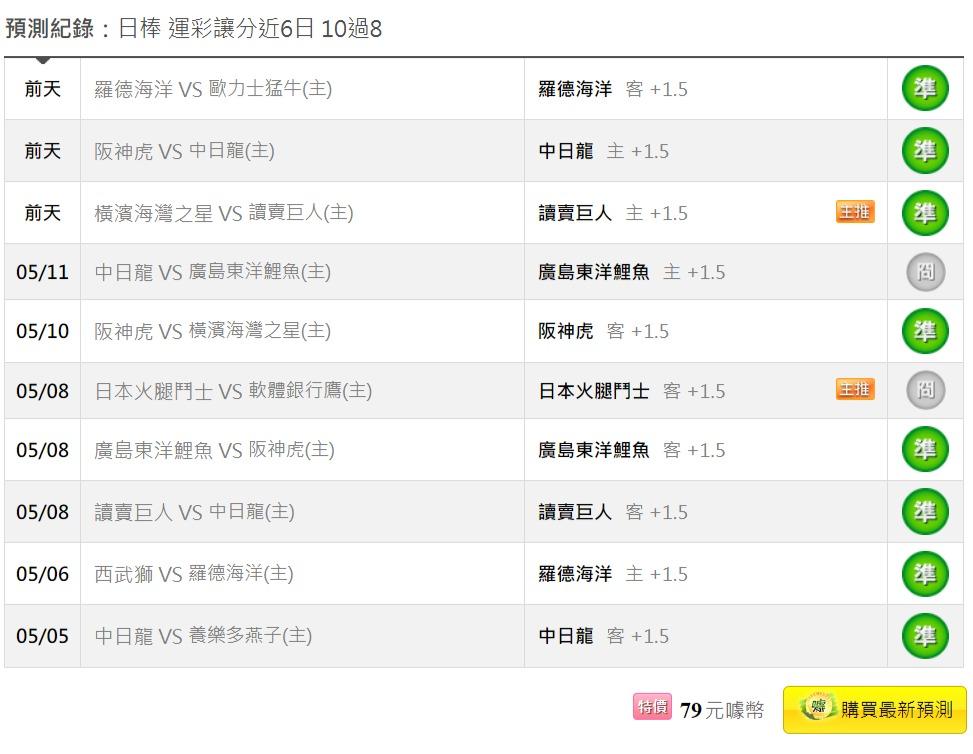Click 主推 badge on 日本火腿鬥士 row
973x754 pixels.
854,390
